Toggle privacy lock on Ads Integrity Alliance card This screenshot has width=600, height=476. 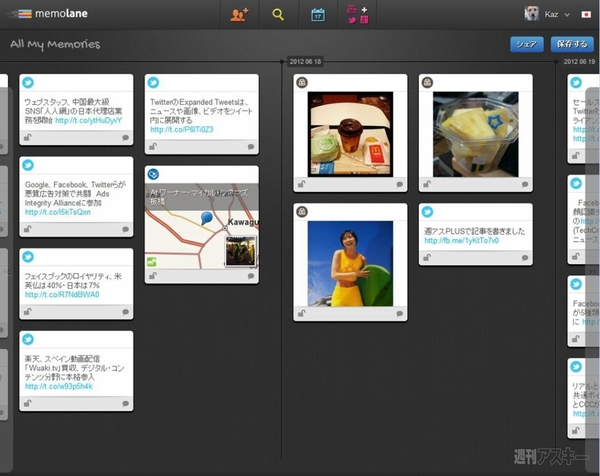[28, 229]
